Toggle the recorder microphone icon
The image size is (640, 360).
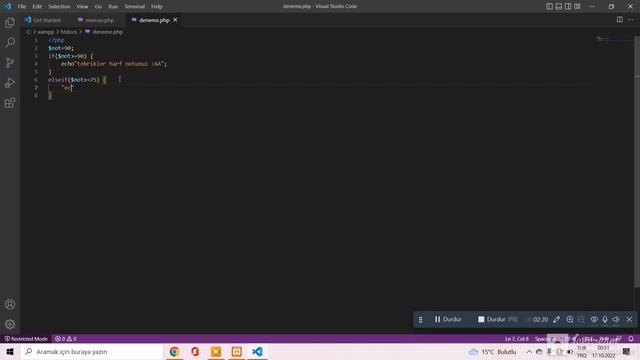[605, 319]
